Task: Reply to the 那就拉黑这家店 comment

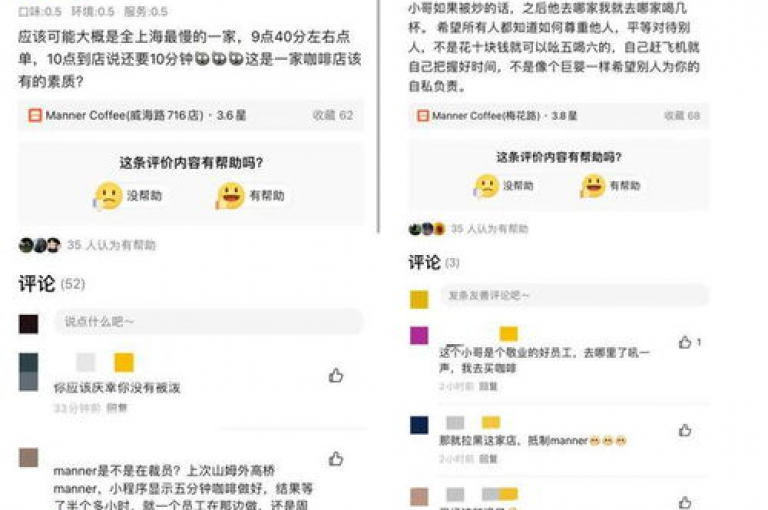Action: (x=488, y=459)
